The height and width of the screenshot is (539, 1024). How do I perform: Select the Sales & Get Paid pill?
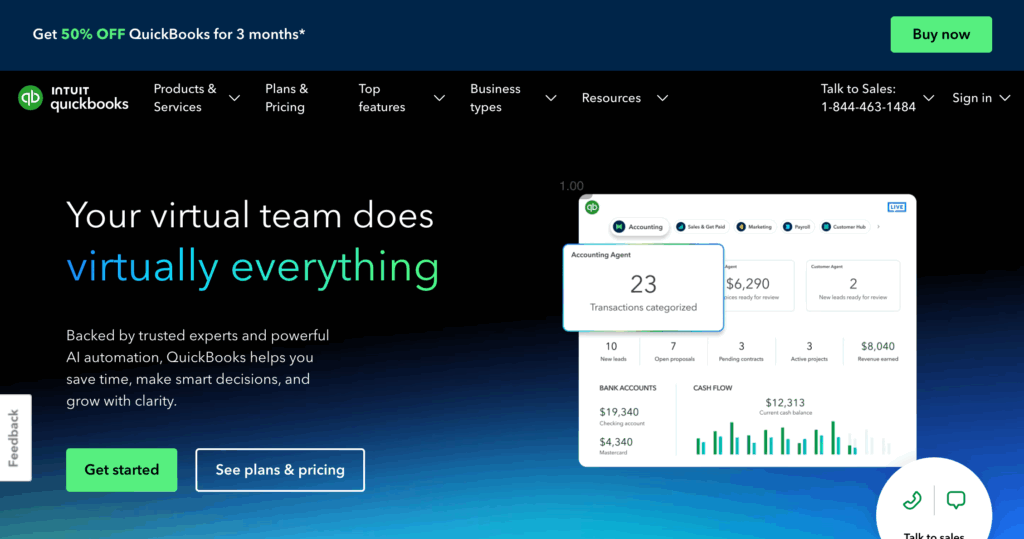click(x=700, y=227)
